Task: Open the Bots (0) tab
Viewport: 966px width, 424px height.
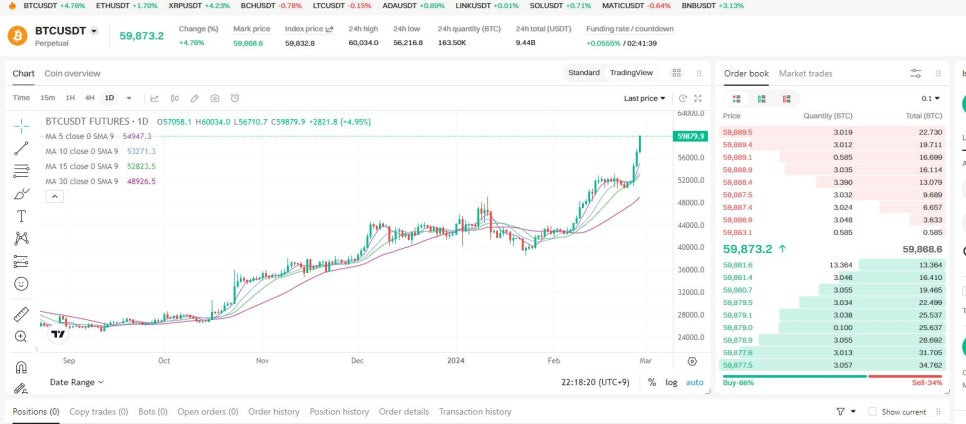Action: point(153,412)
